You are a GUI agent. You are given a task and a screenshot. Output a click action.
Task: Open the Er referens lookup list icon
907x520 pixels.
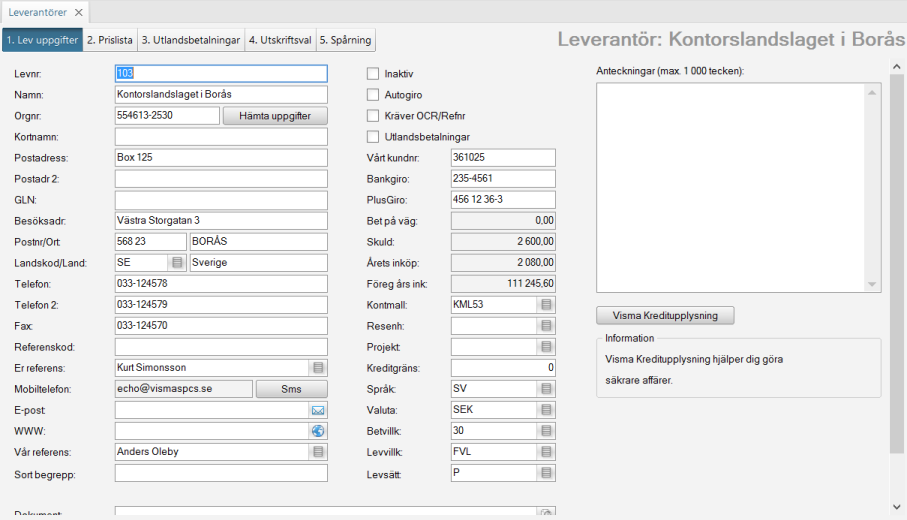pos(318,368)
